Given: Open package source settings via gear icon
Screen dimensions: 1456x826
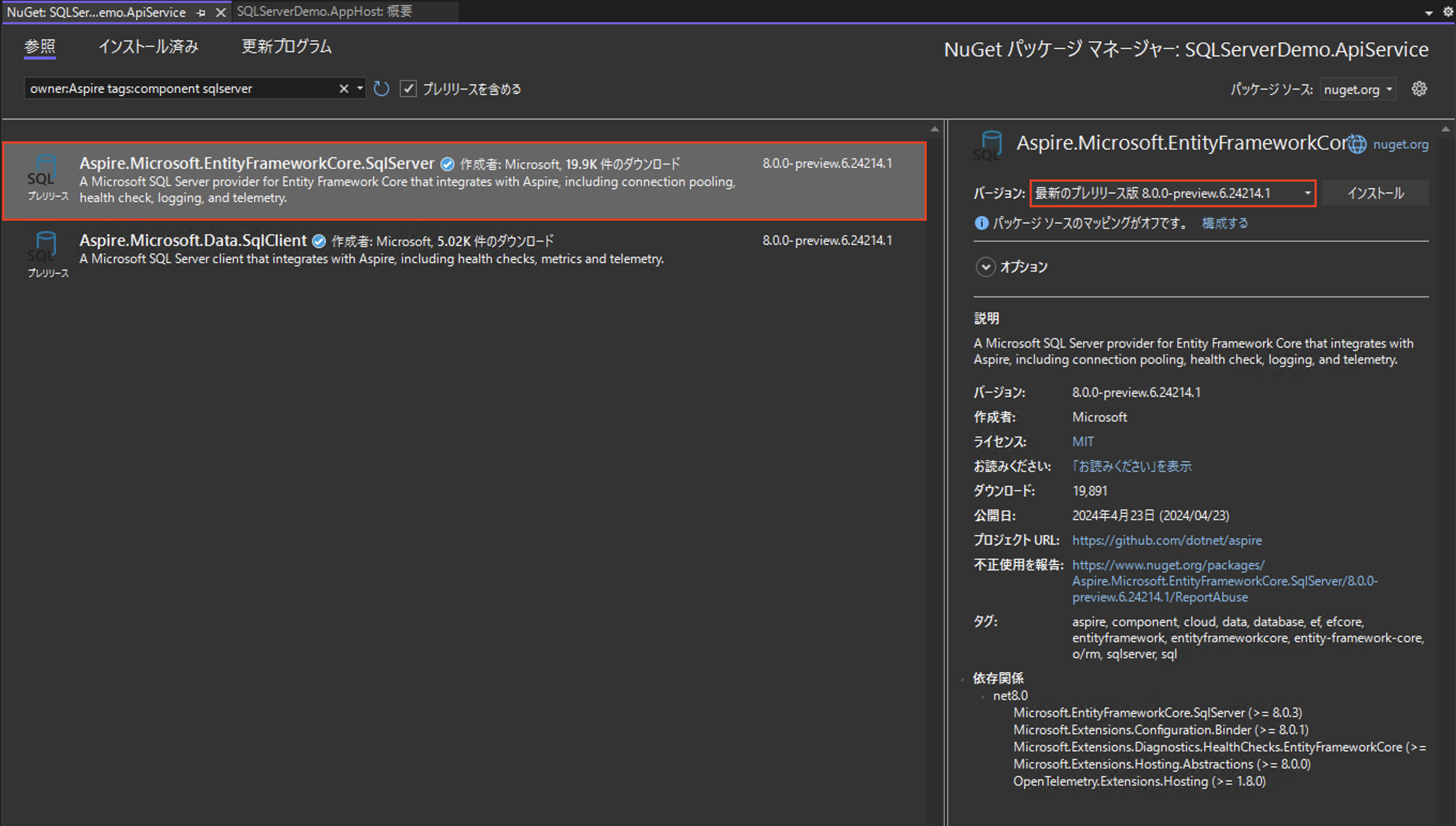Looking at the screenshot, I should [x=1420, y=88].
